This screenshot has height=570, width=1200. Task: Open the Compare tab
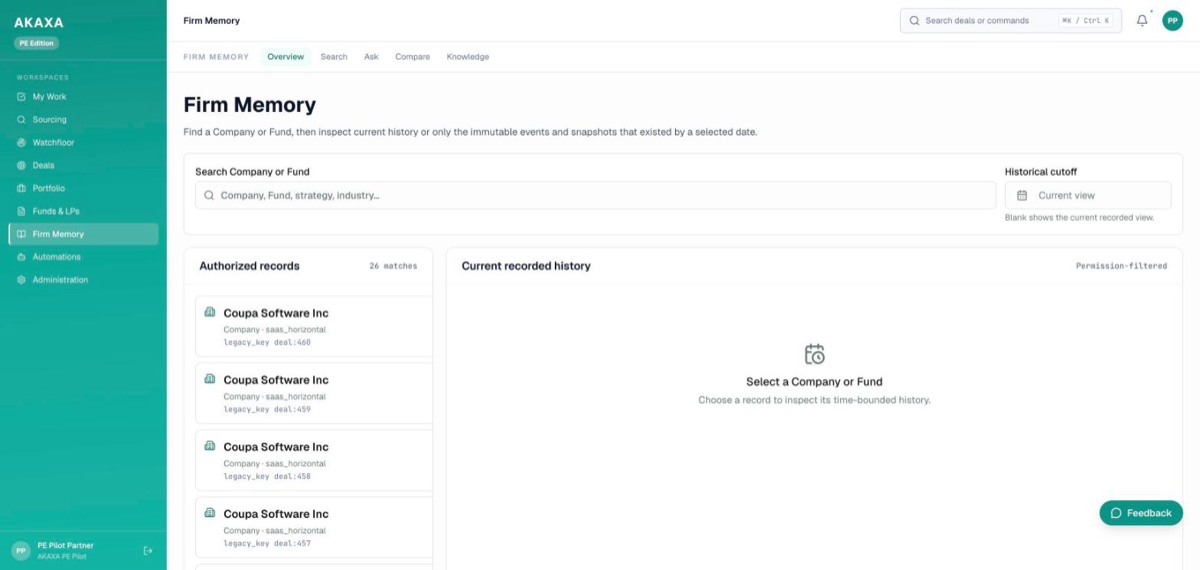(412, 57)
